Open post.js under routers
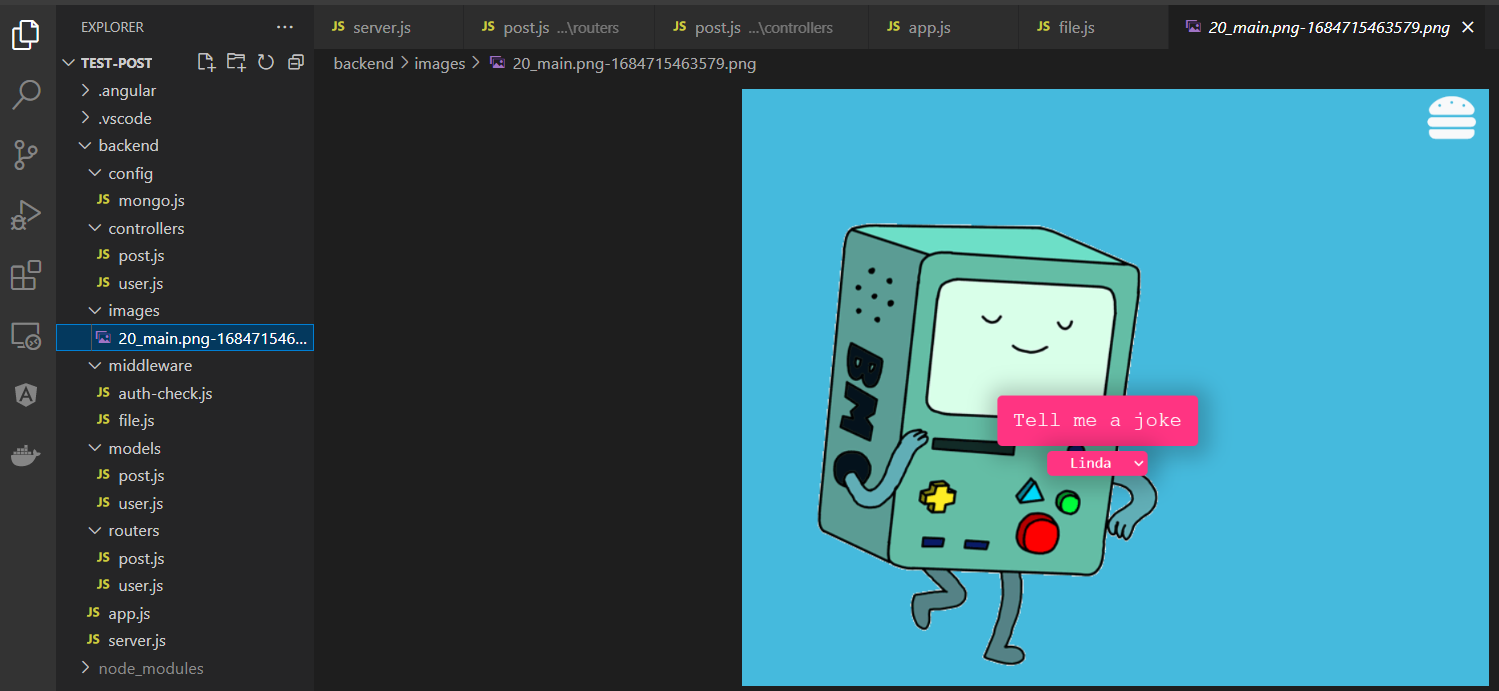Image resolution: width=1499 pixels, height=691 pixels. (184, 558)
